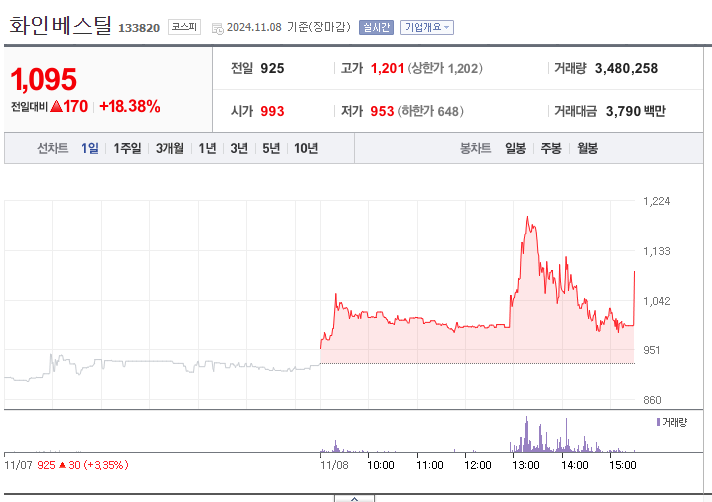Select the 1주일 line chart tab
The width and height of the screenshot is (712, 502).
pyautogui.click(x=127, y=148)
